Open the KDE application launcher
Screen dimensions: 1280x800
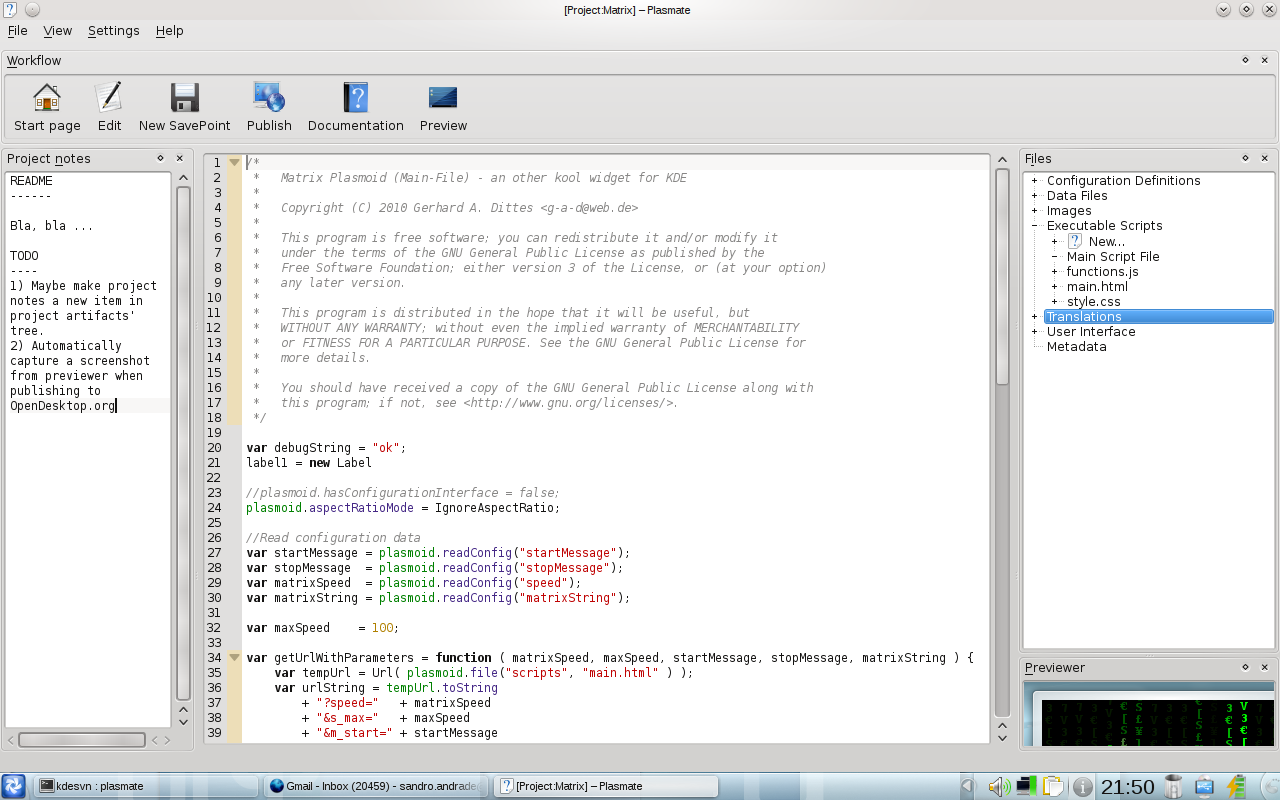(x=14, y=786)
